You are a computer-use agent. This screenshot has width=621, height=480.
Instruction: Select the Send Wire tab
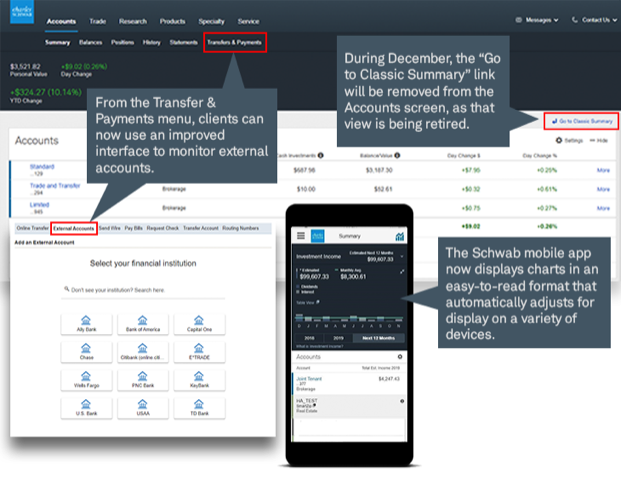point(110,228)
